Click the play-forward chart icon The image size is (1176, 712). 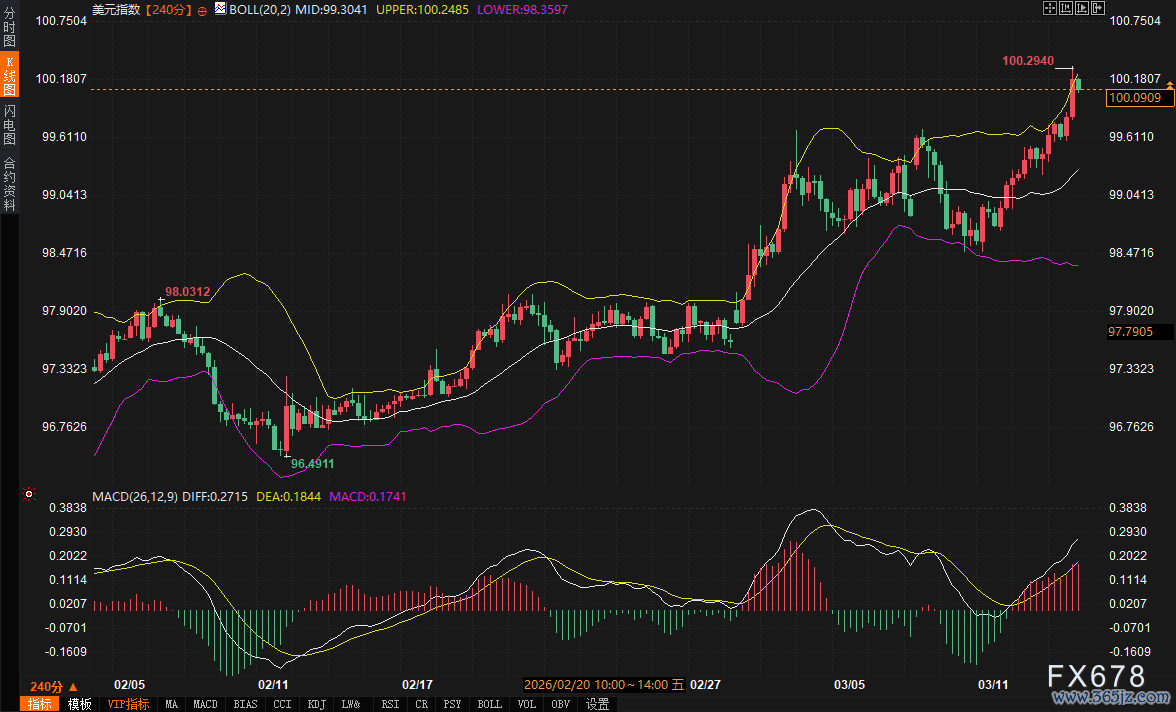point(1082,8)
